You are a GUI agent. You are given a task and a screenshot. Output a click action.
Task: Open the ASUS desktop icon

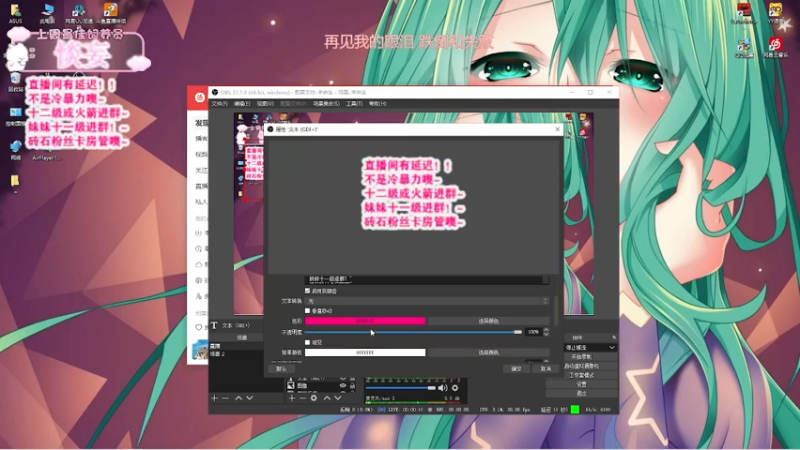(15, 13)
